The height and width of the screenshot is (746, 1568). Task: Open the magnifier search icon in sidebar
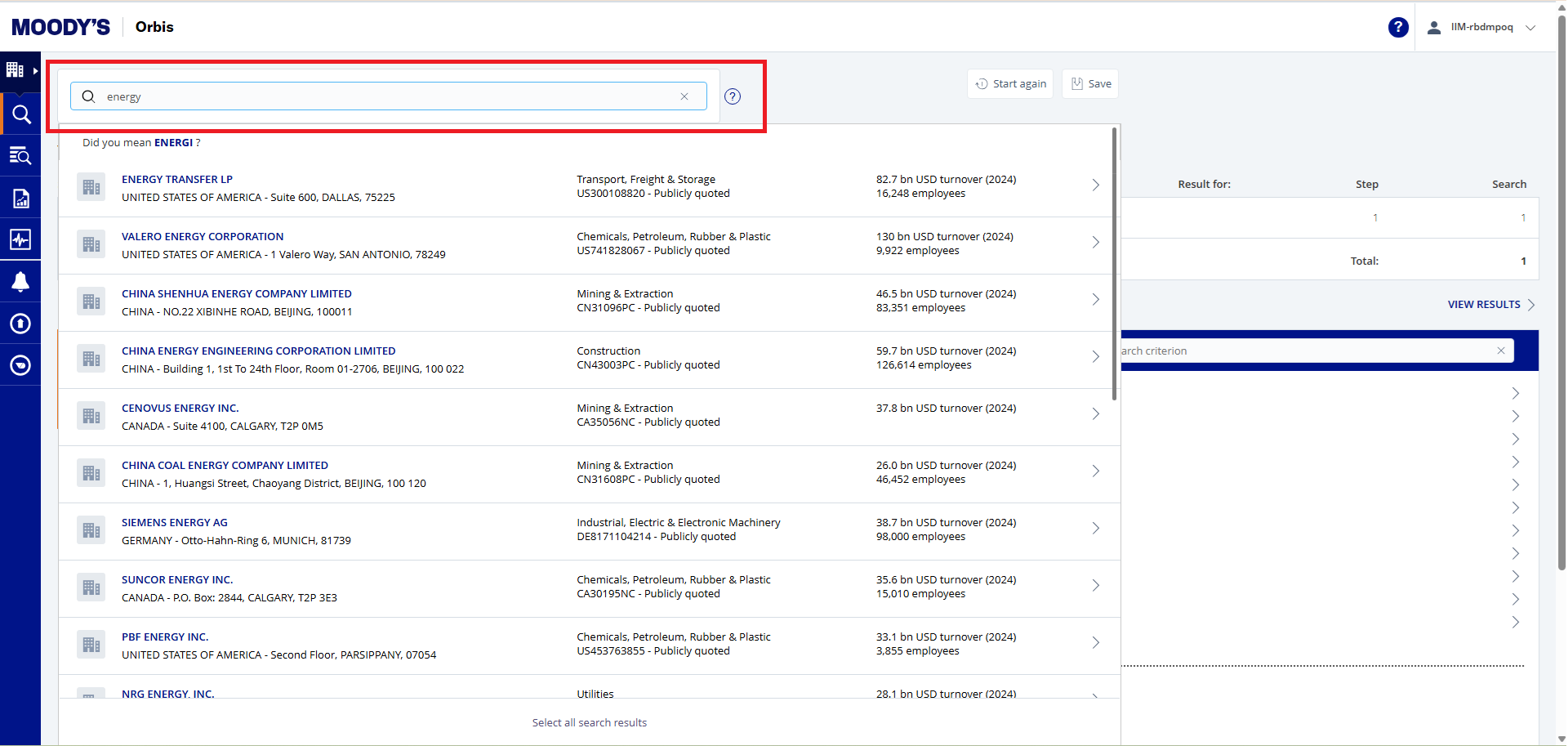coord(20,114)
